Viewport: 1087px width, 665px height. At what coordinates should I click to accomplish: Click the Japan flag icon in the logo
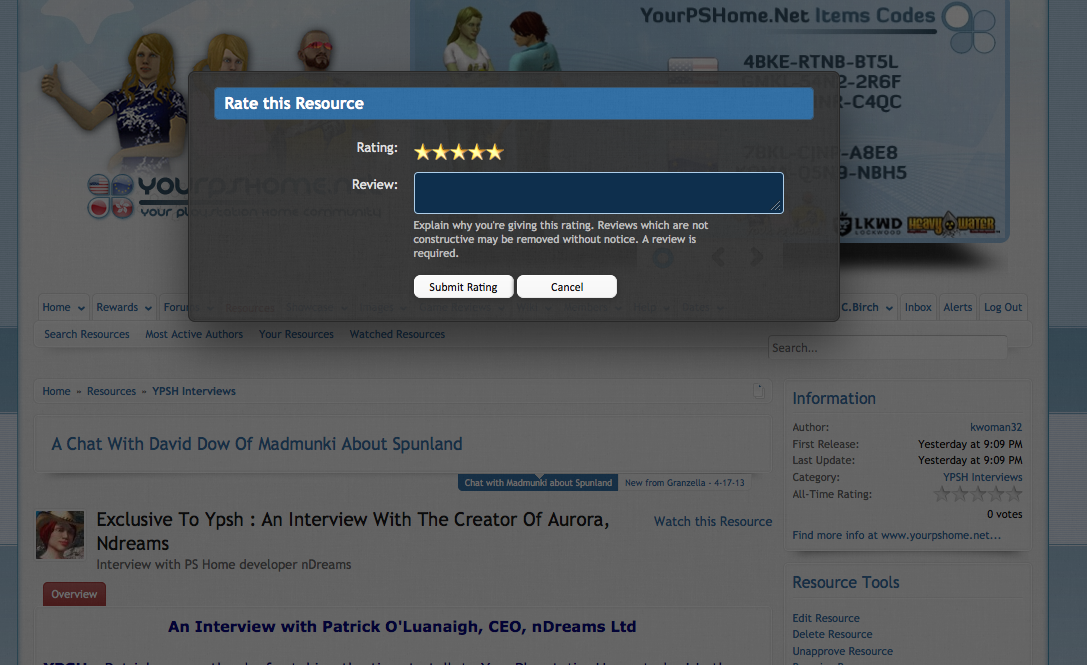(98, 208)
